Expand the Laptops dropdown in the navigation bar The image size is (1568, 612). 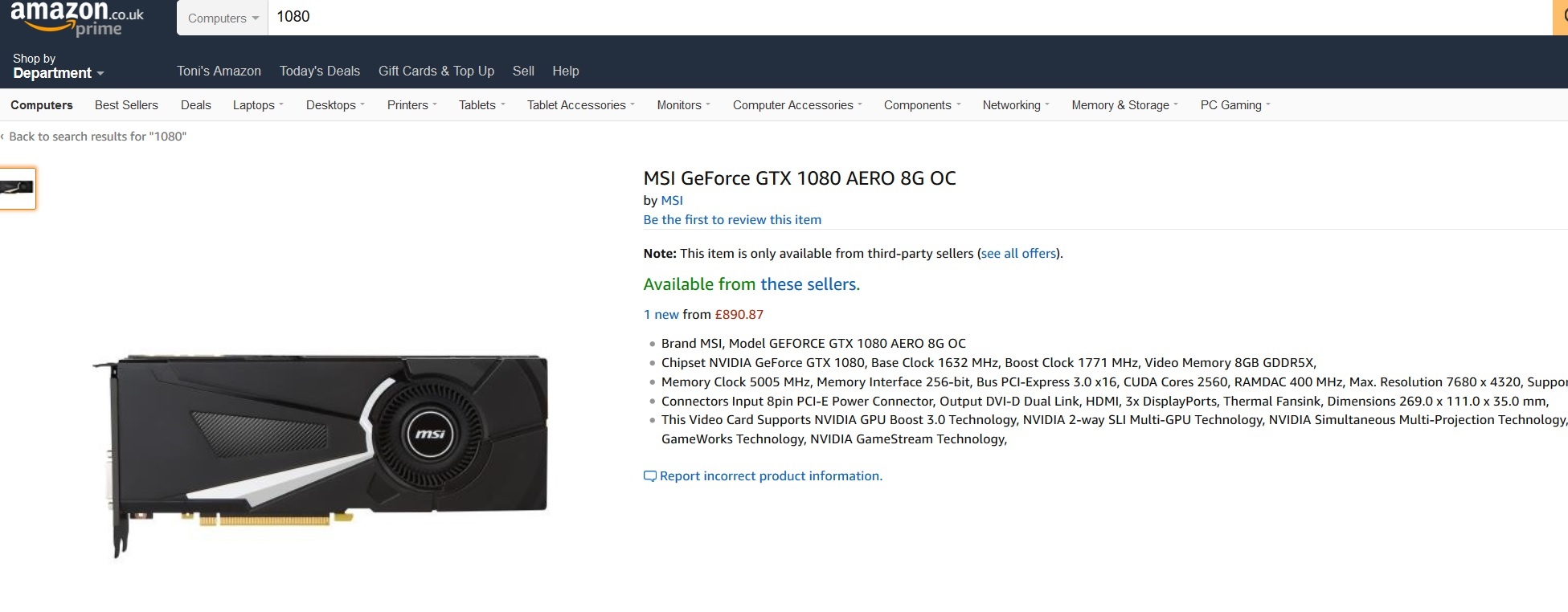(x=258, y=105)
